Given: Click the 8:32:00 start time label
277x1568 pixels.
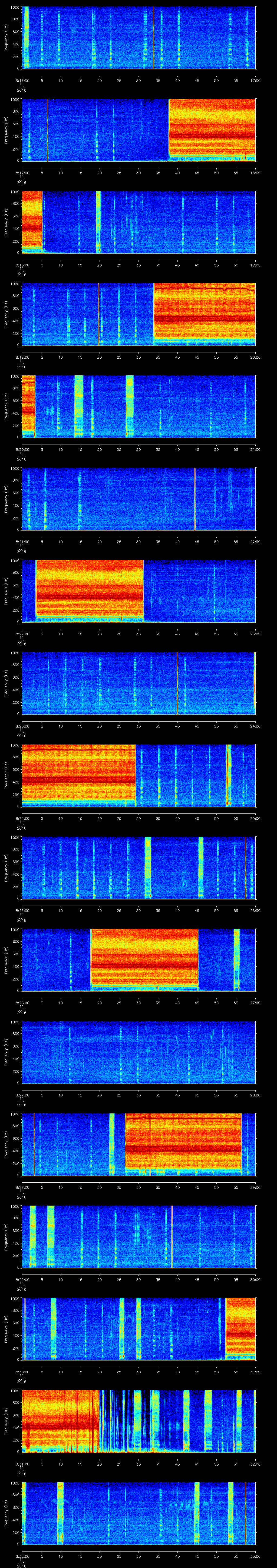Looking at the screenshot, I should [22, 1556].
